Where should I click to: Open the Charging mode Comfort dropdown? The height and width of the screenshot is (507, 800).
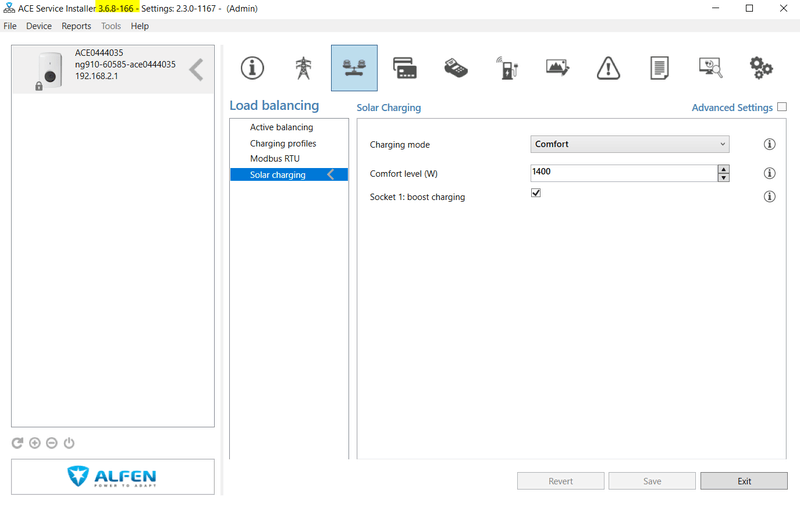click(630, 144)
